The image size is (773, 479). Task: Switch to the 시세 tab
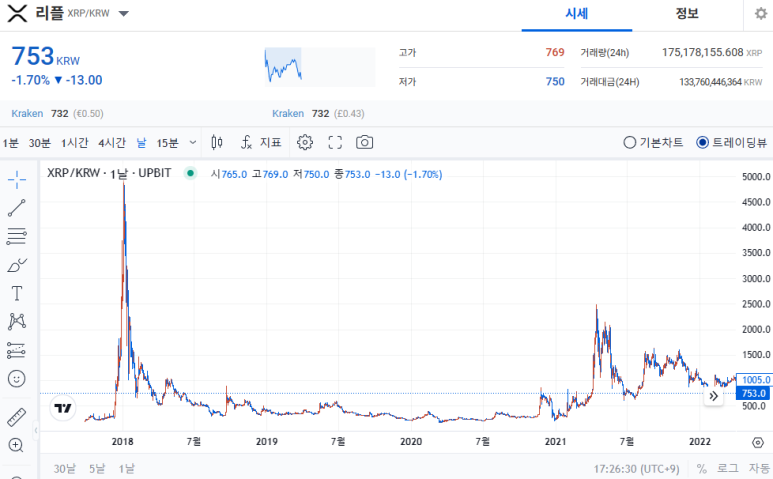tap(577, 14)
